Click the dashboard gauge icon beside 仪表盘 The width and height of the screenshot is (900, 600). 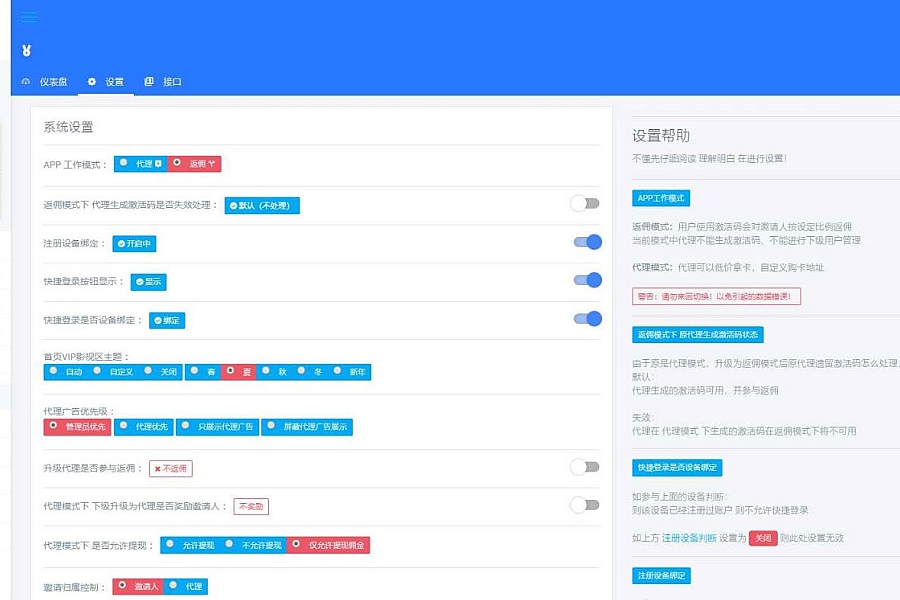click(x=26, y=82)
